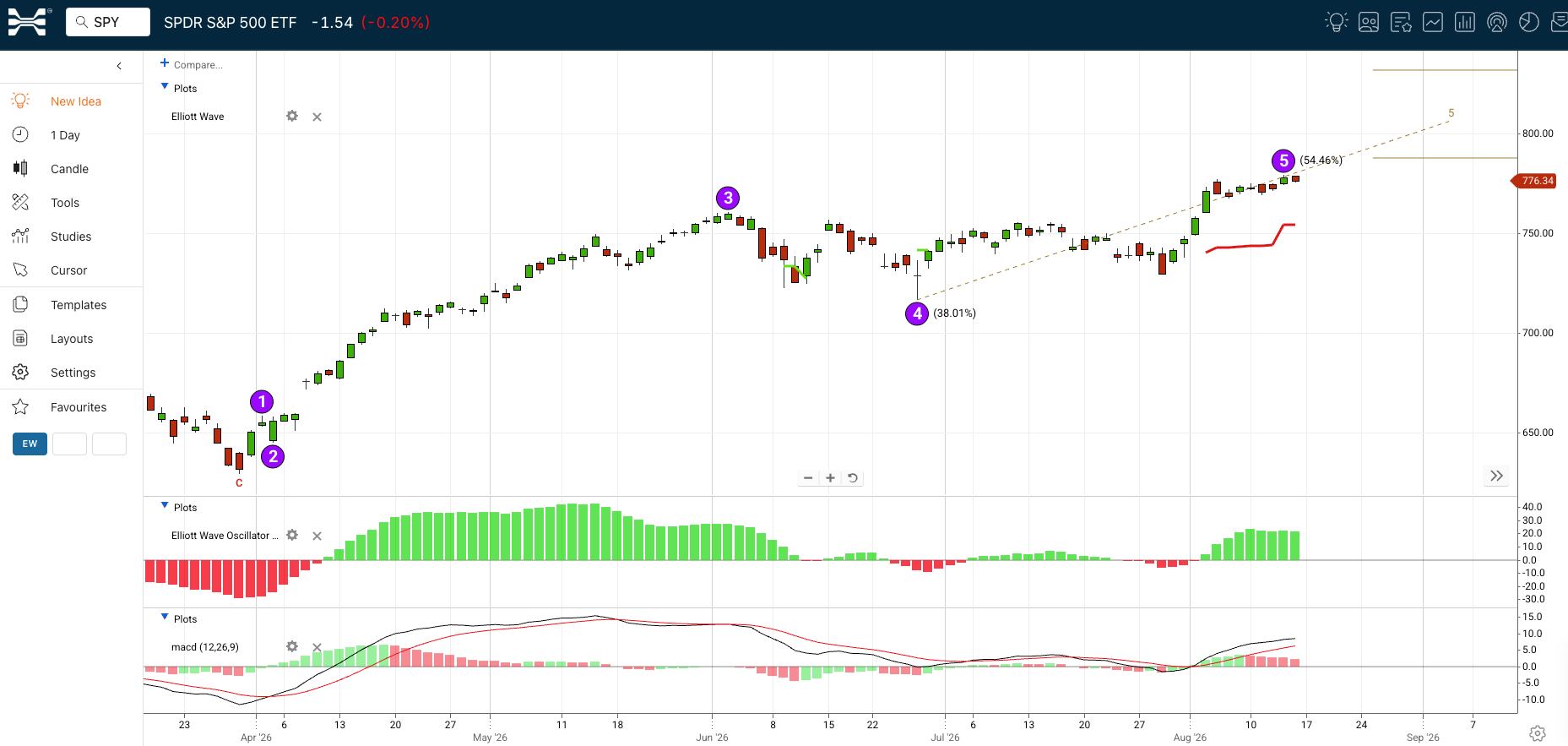Image resolution: width=1568 pixels, height=746 pixels.
Task: Zoom out chart with minus button
Action: pos(808,477)
